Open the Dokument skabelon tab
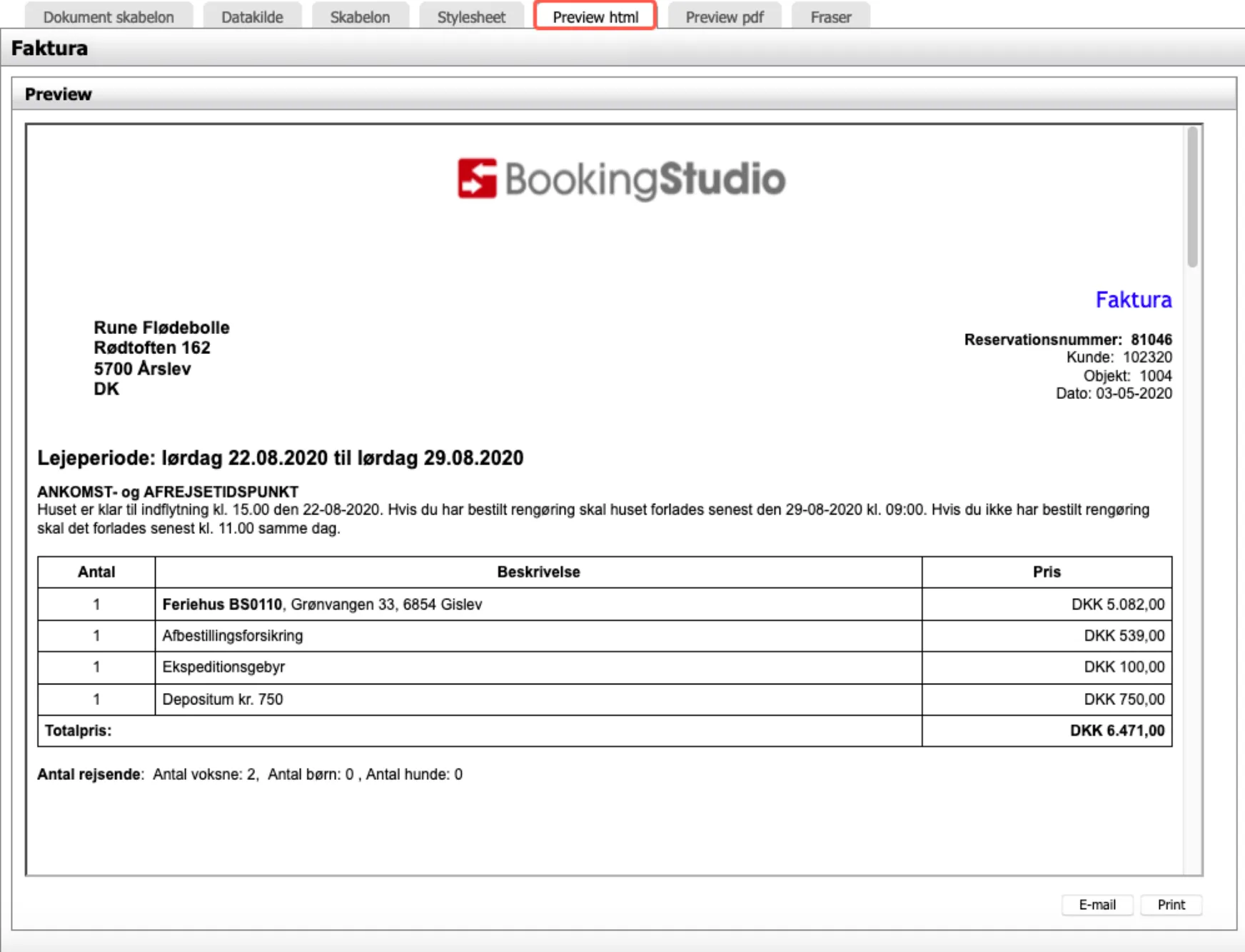Screen dimensions: 1245x952 point(109,17)
